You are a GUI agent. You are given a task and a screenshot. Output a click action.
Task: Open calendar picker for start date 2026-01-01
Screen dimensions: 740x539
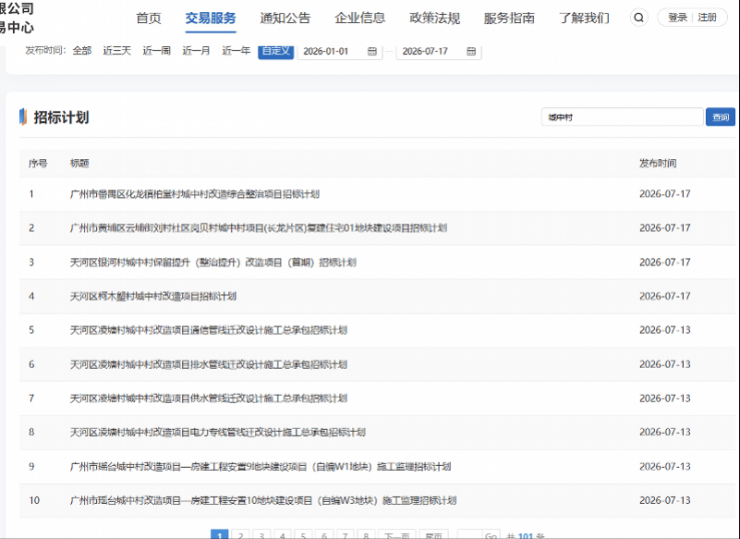(372, 51)
